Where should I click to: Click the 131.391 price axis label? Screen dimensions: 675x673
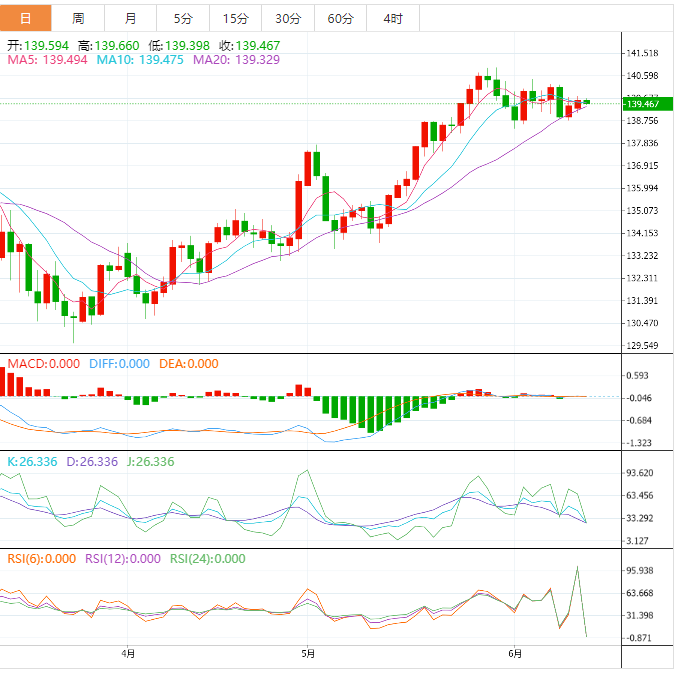point(642,301)
